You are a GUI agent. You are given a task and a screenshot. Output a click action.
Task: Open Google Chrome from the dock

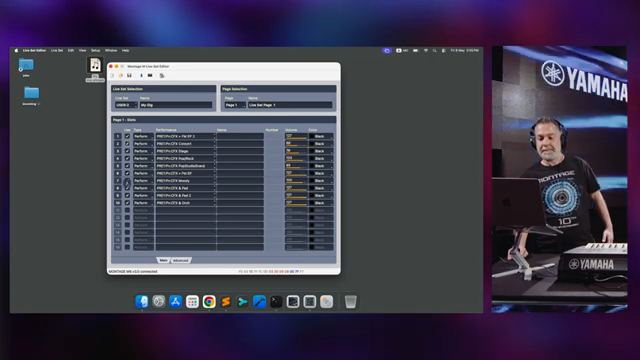(209, 302)
